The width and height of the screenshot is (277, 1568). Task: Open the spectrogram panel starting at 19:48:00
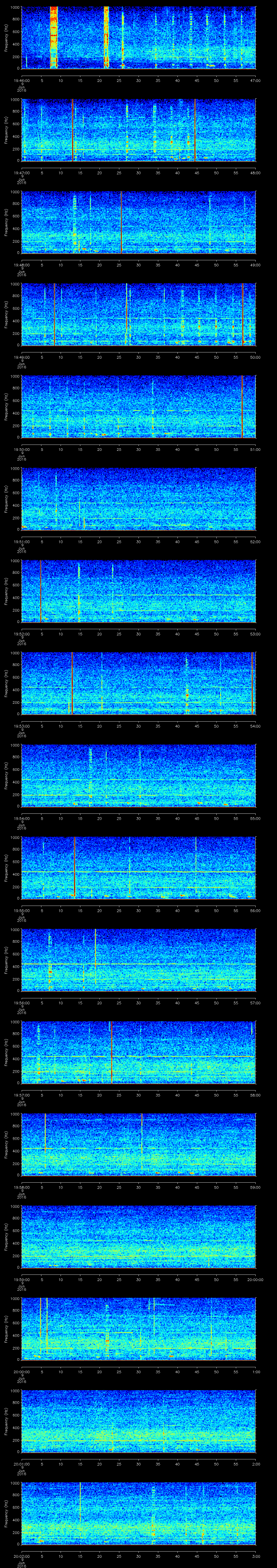click(139, 222)
